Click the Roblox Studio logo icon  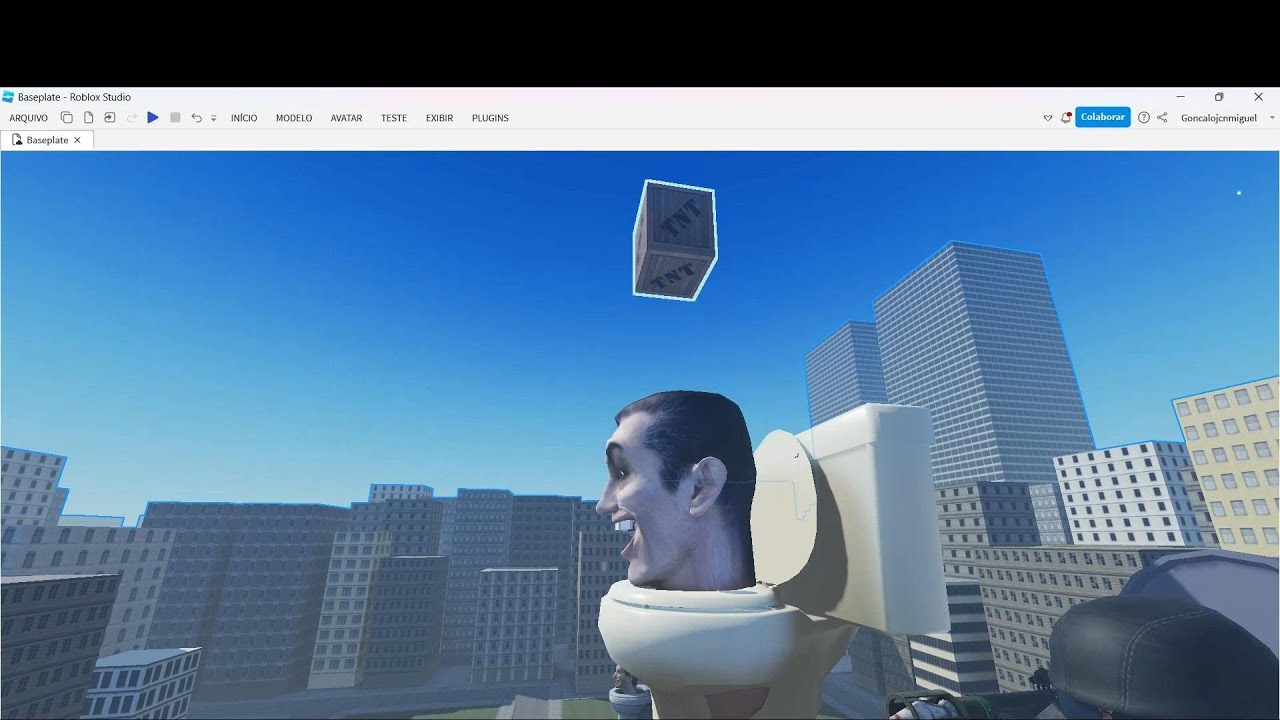pos(8,97)
